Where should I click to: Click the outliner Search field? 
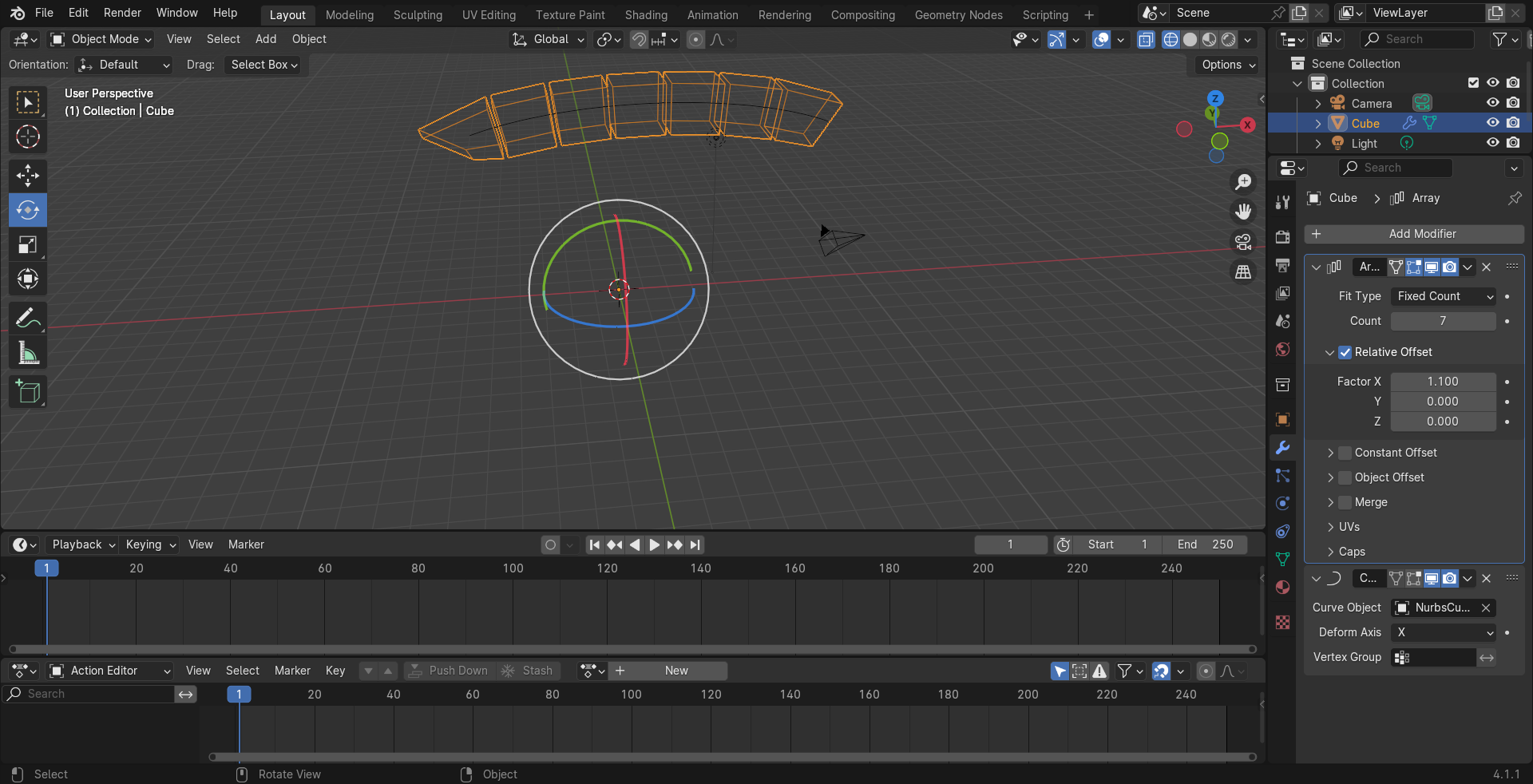1416,39
